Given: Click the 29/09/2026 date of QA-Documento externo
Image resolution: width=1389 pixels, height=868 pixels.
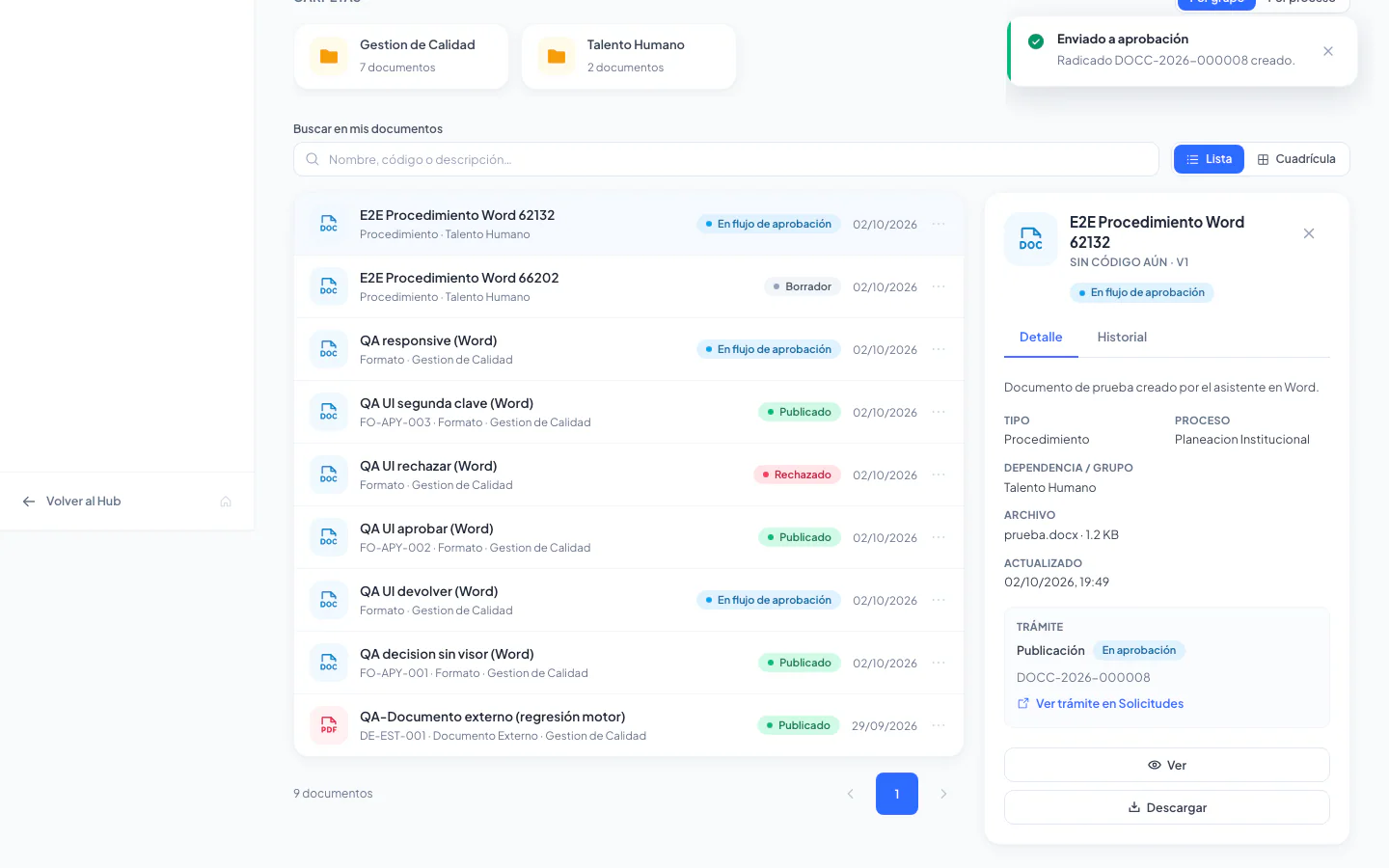Looking at the screenshot, I should (x=885, y=726).
